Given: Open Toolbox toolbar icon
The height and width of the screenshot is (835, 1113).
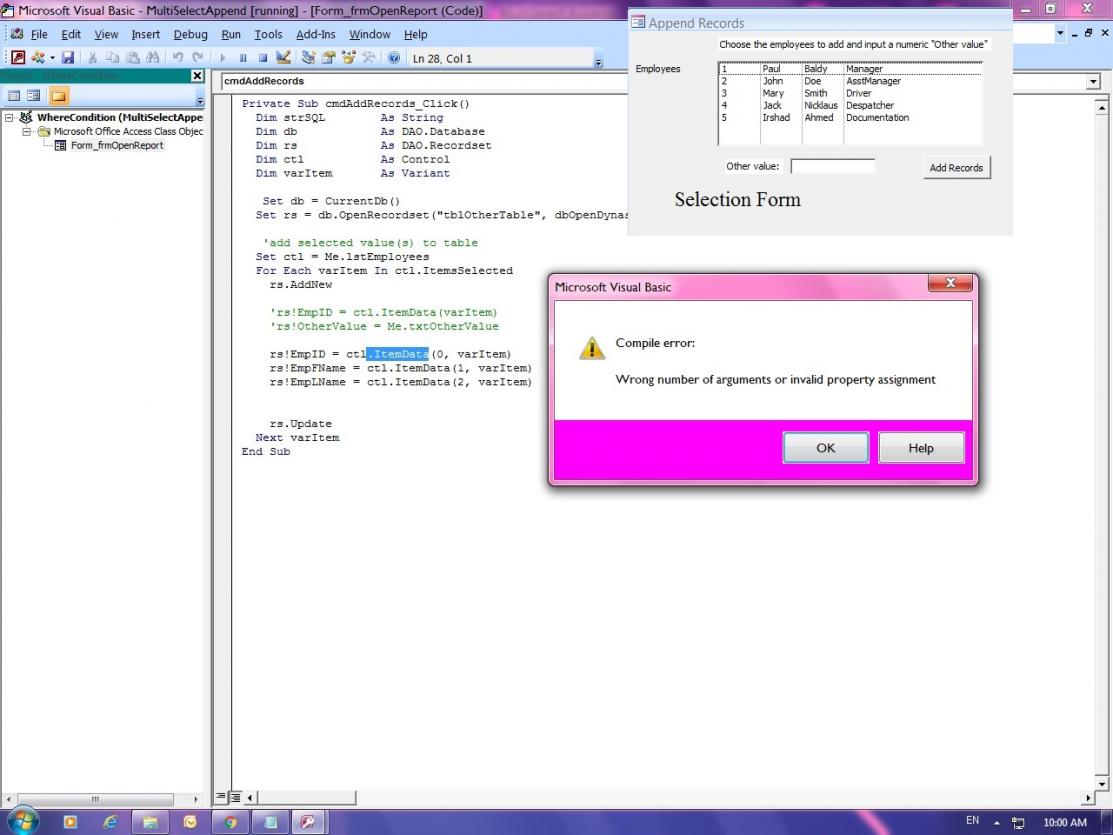Looking at the screenshot, I should 368,58.
